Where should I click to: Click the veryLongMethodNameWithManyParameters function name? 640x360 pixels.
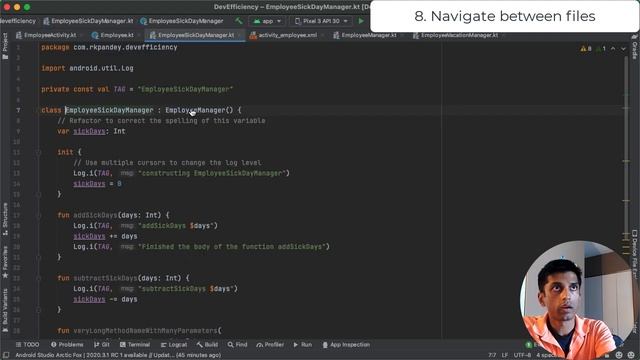point(145,331)
